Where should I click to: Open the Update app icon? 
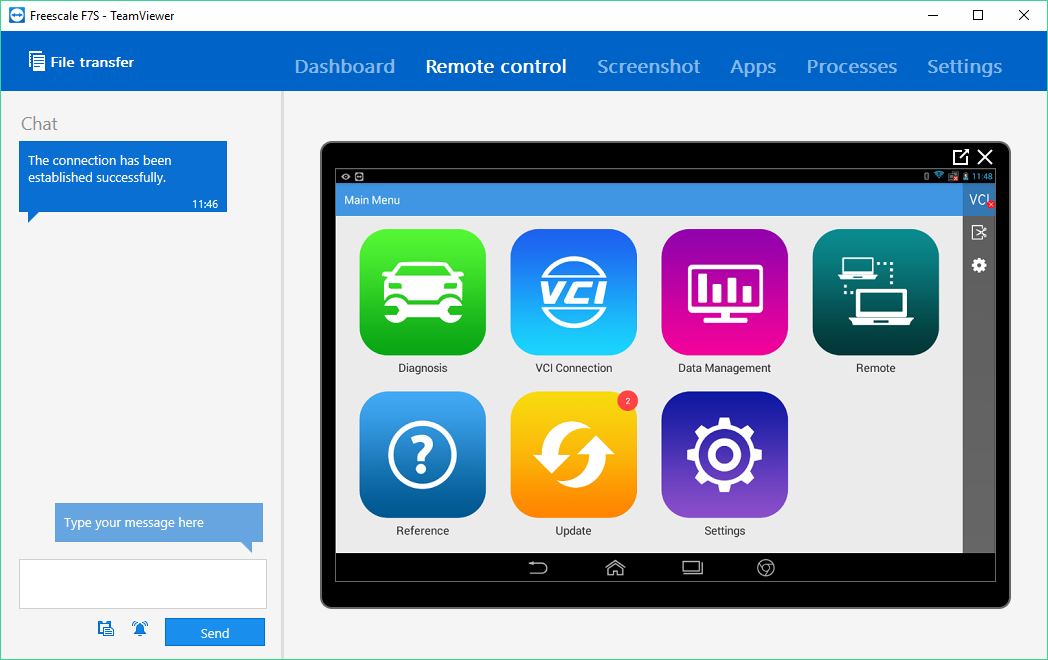[573, 455]
